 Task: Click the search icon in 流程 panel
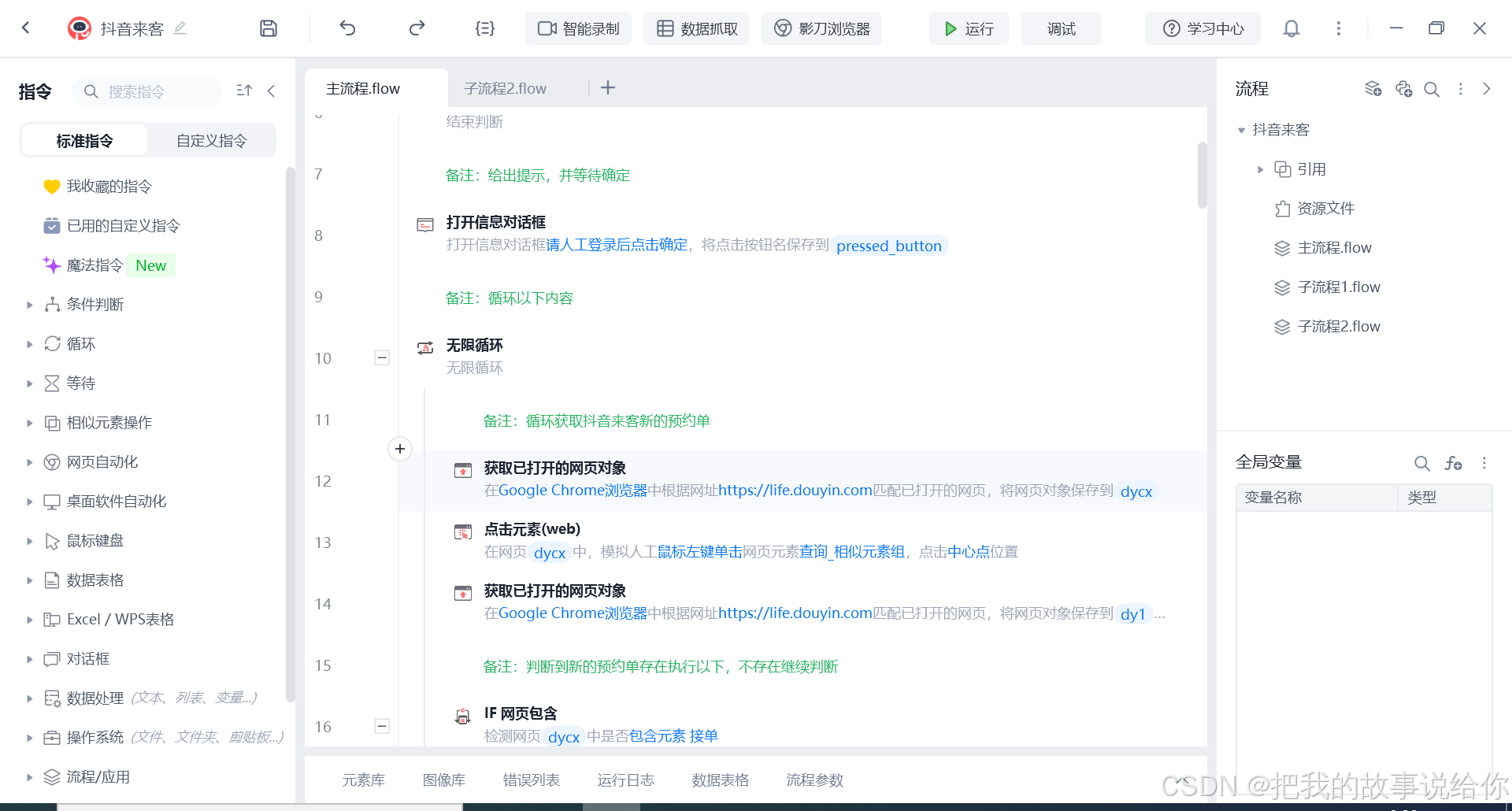click(1432, 89)
